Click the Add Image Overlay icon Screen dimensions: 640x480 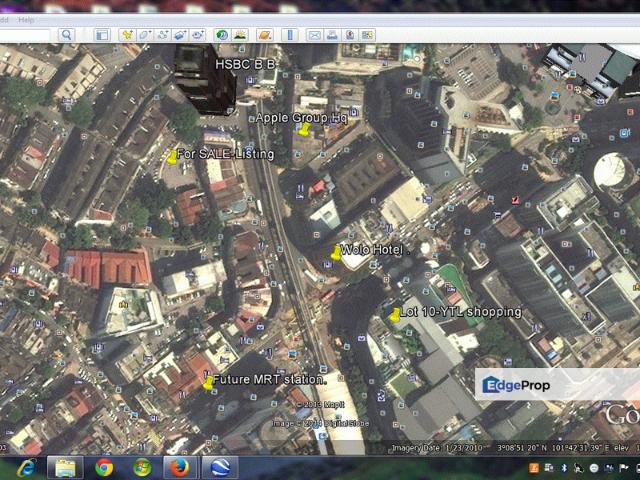[180, 34]
